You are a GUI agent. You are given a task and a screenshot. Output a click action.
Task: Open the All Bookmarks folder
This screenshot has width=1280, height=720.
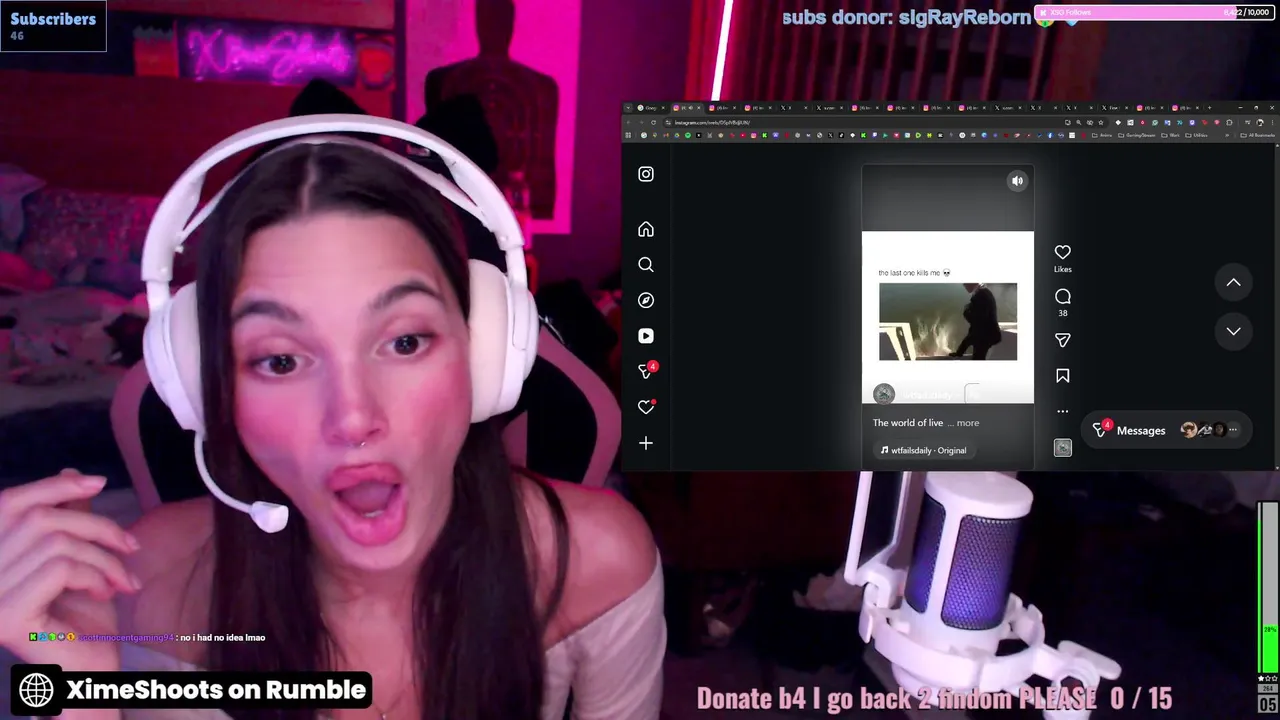[x=1258, y=135]
